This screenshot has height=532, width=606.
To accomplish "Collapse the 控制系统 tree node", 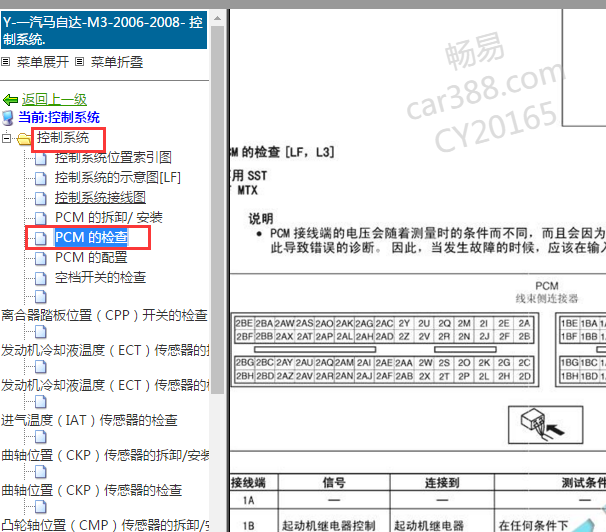I will [x=6, y=138].
